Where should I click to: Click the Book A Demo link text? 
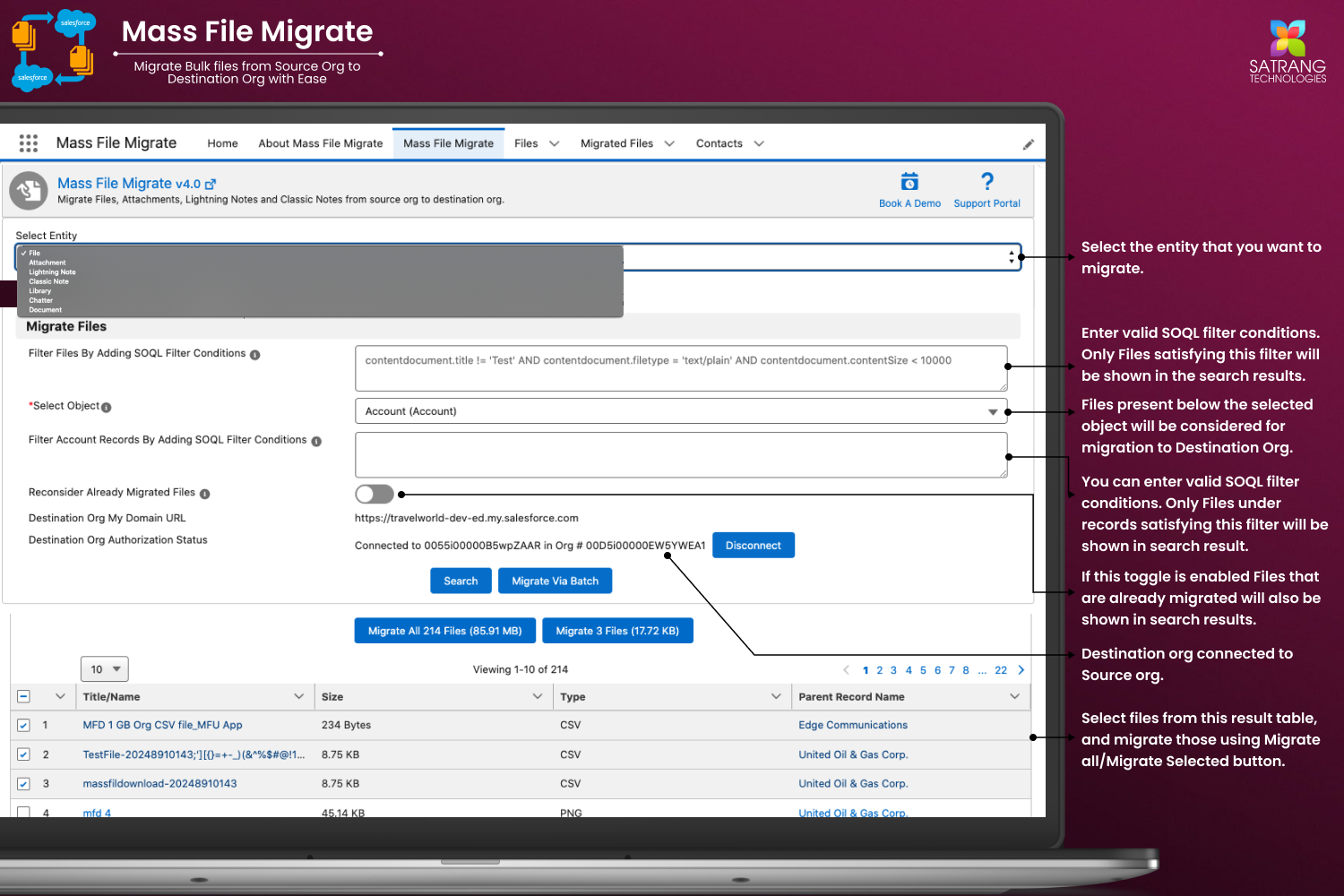click(909, 203)
